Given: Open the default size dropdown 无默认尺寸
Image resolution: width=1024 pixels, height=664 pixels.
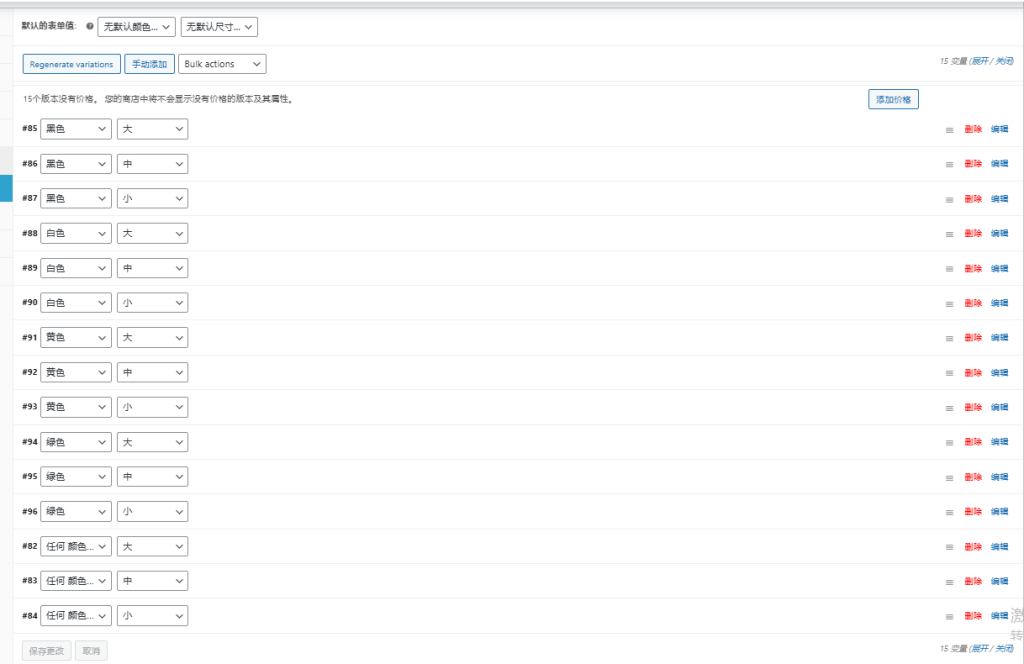Looking at the screenshot, I should (x=219, y=27).
